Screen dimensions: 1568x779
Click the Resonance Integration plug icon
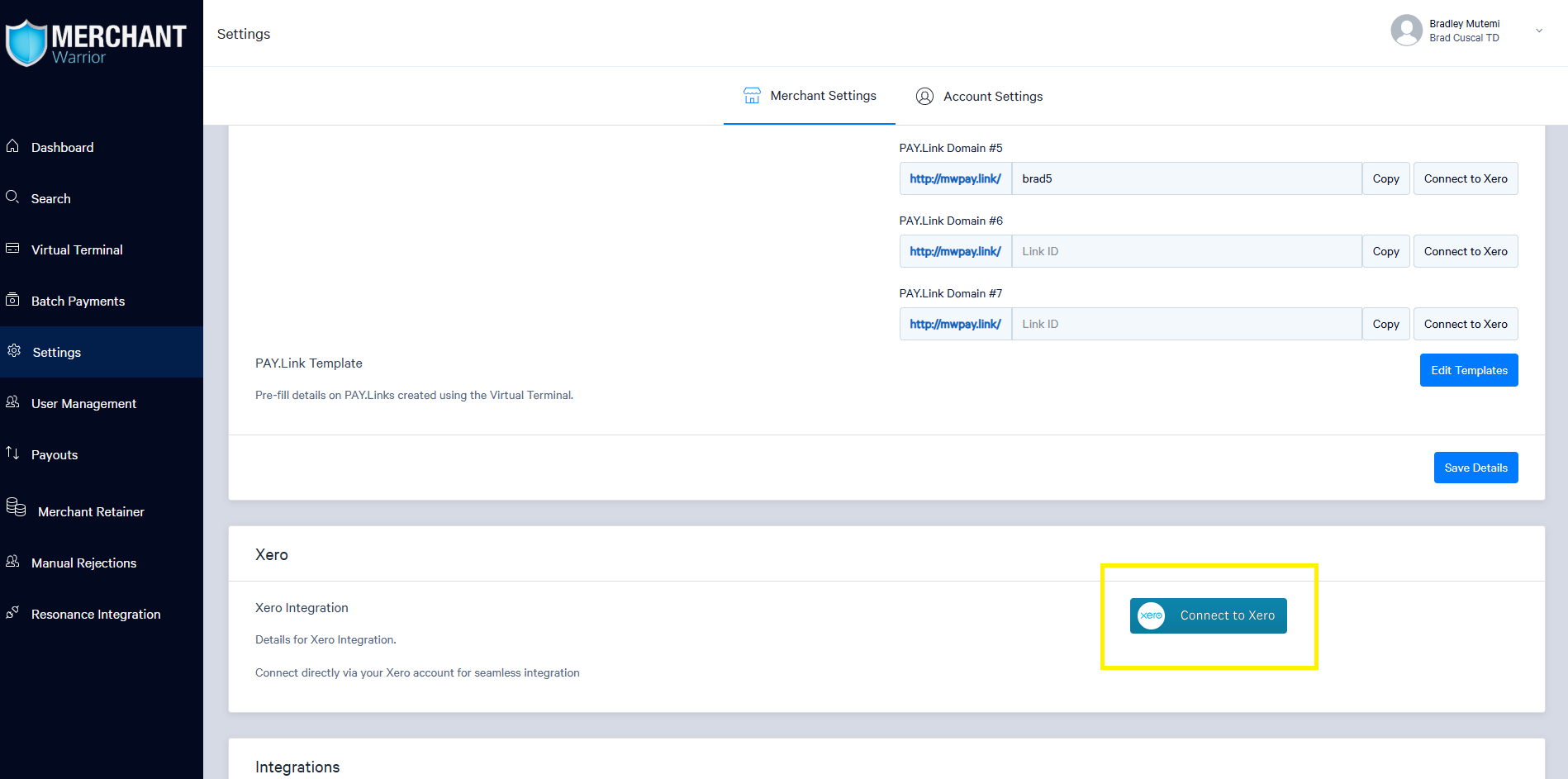[12, 612]
